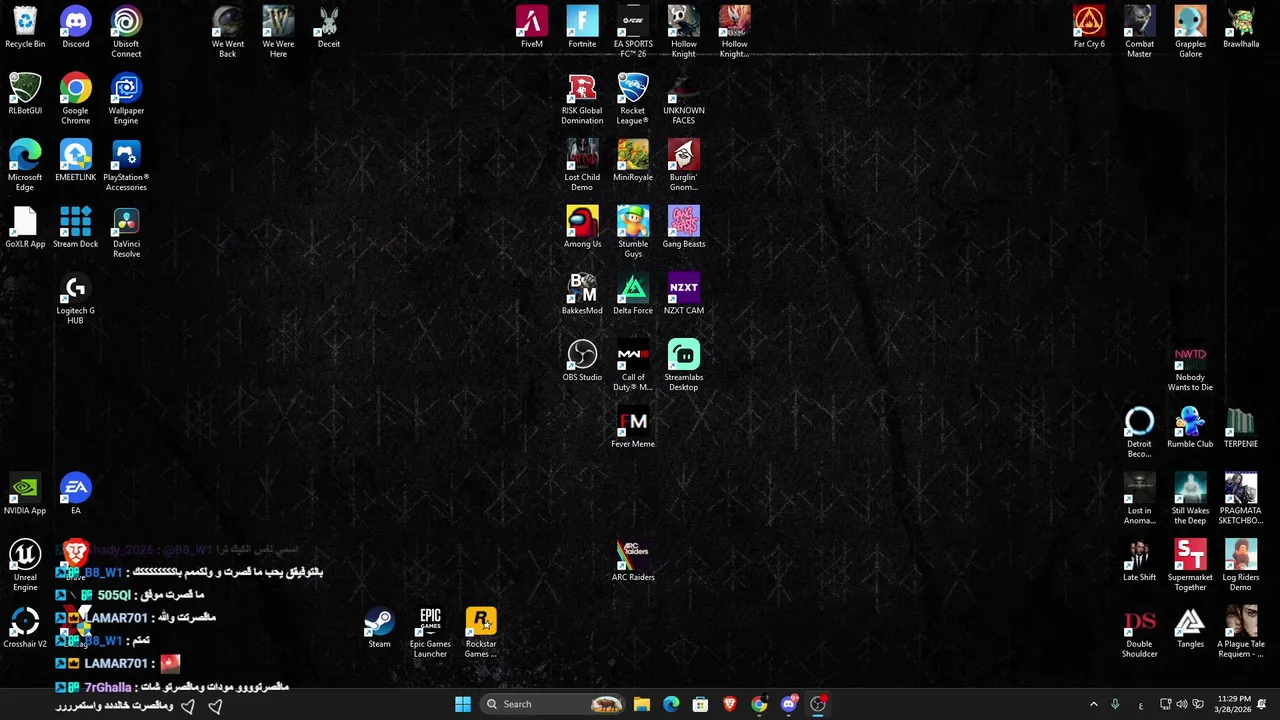
Task: Open the Stumble Guys shortcut
Action: click(633, 232)
